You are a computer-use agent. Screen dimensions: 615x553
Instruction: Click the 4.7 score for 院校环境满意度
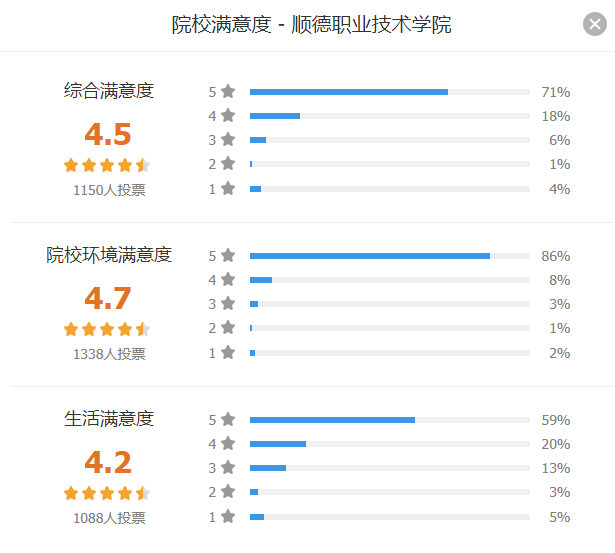(107, 298)
